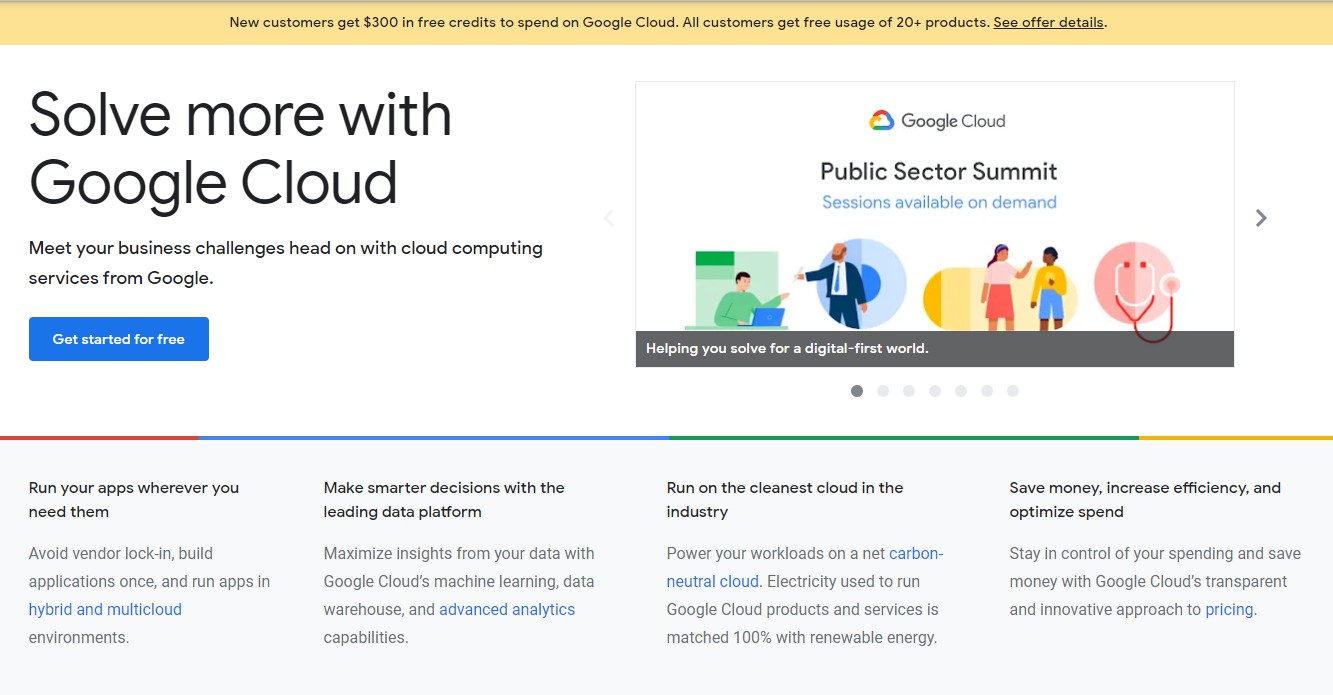Click 'Sessions available on demand' text
Screen dimensions: 1333x695
(939, 202)
